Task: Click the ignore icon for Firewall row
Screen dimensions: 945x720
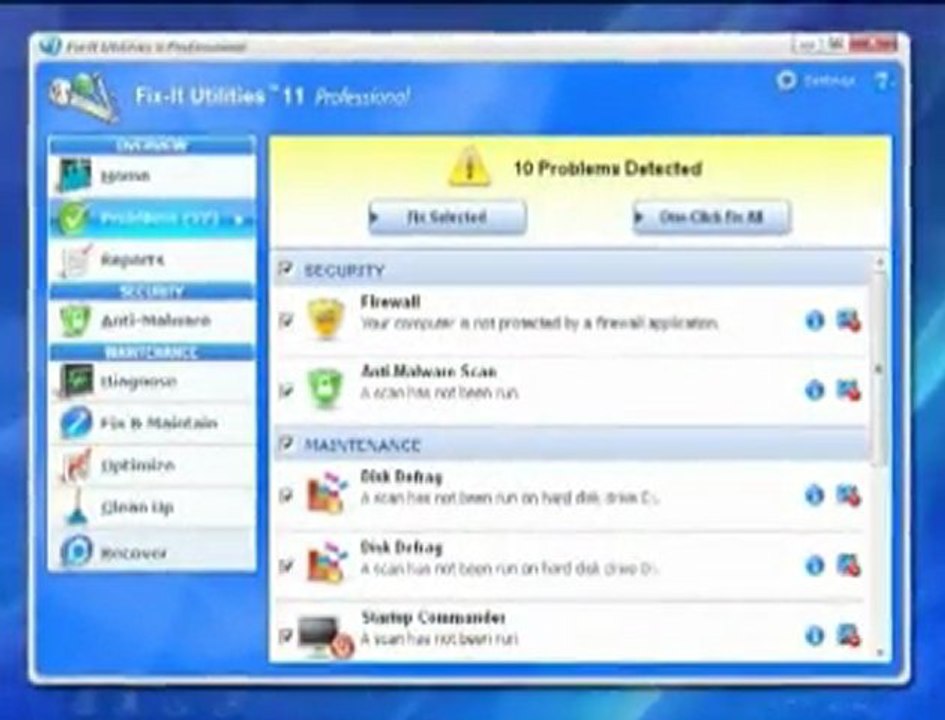Action: coord(849,321)
